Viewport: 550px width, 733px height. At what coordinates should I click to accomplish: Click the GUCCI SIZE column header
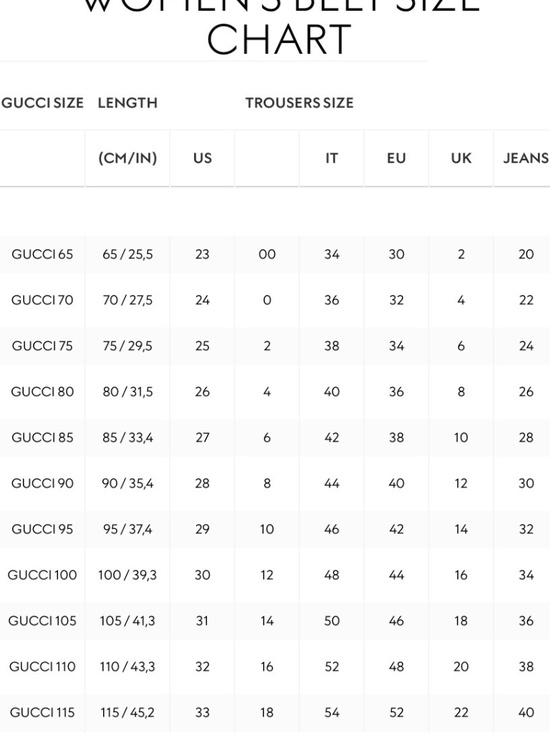click(42, 103)
